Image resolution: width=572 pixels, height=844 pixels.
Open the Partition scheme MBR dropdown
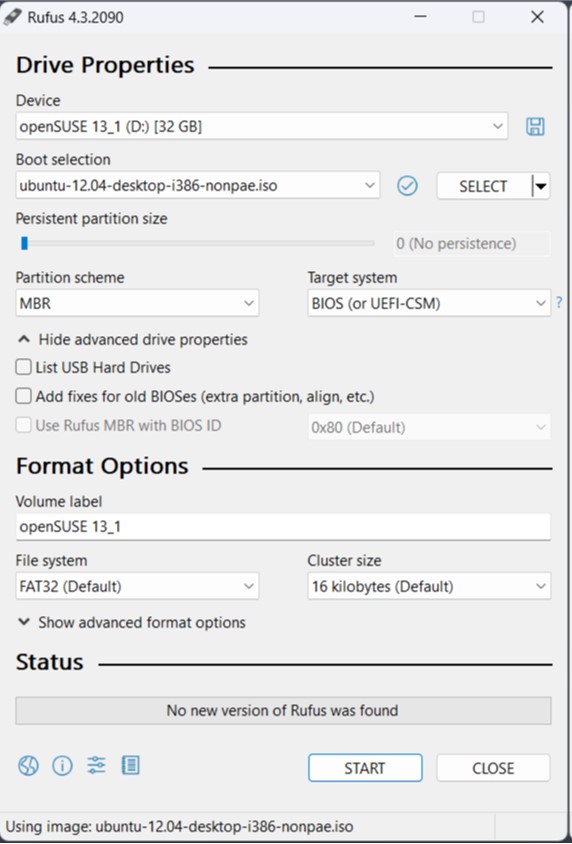(x=137, y=303)
